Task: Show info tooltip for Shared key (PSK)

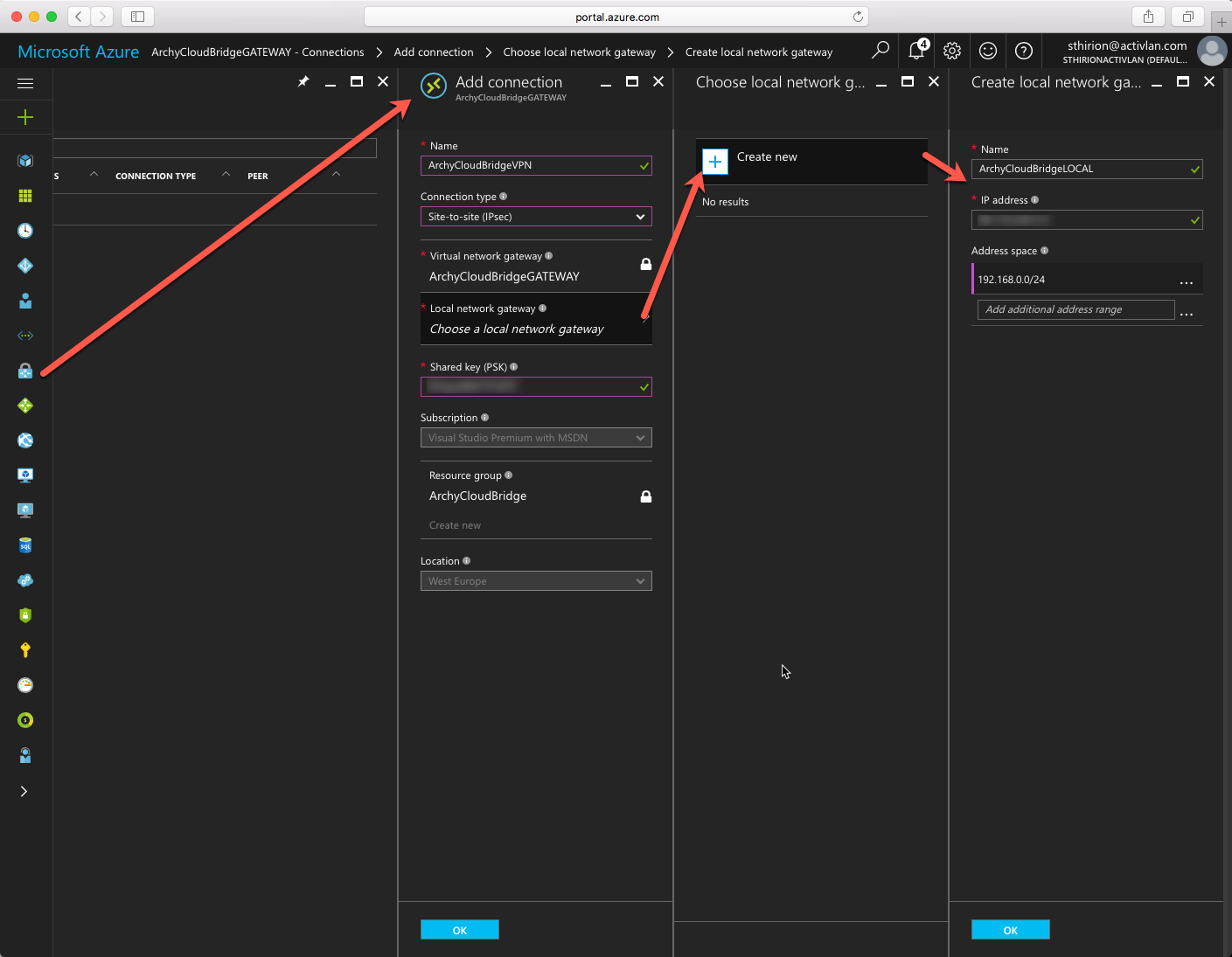Action: point(513,367)
